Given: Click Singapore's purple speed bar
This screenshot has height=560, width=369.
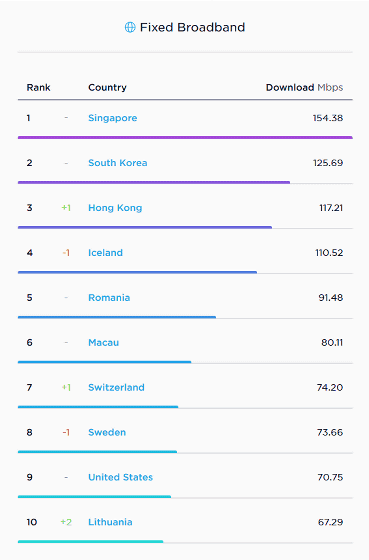Looking at the screenshot, I should tap(185, 137).
